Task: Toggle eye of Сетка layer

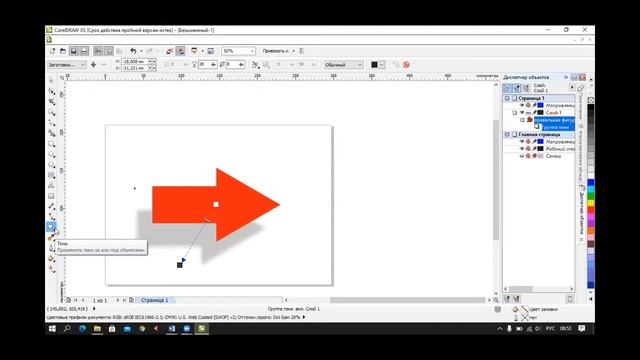Action: [522, 156]
